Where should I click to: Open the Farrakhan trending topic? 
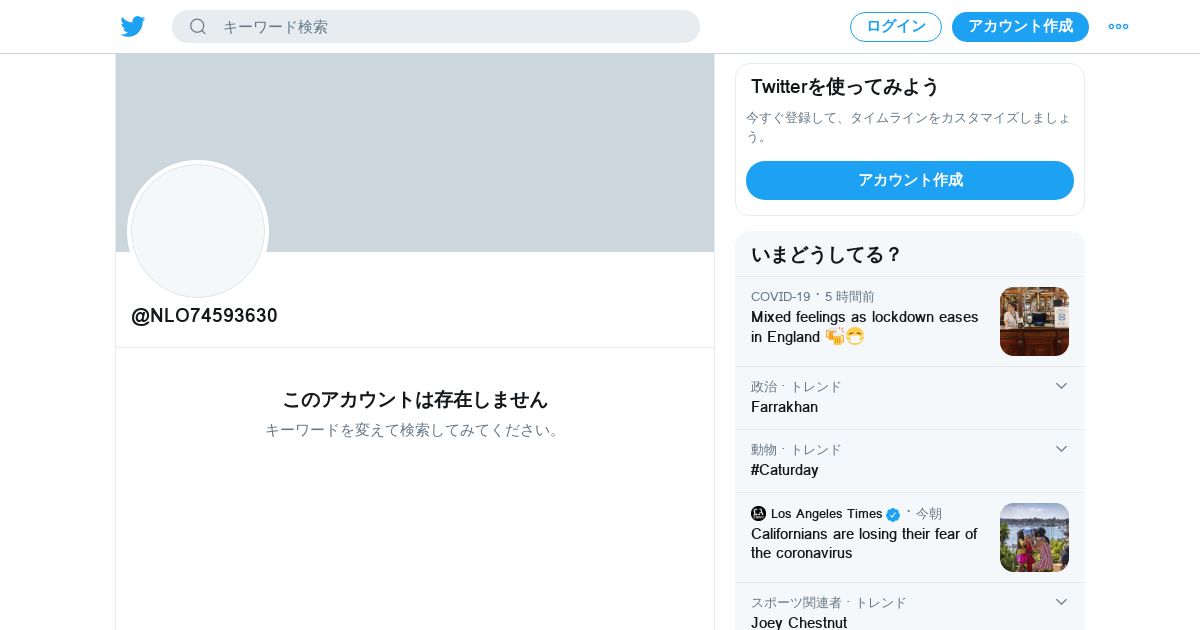coord(784,407)
